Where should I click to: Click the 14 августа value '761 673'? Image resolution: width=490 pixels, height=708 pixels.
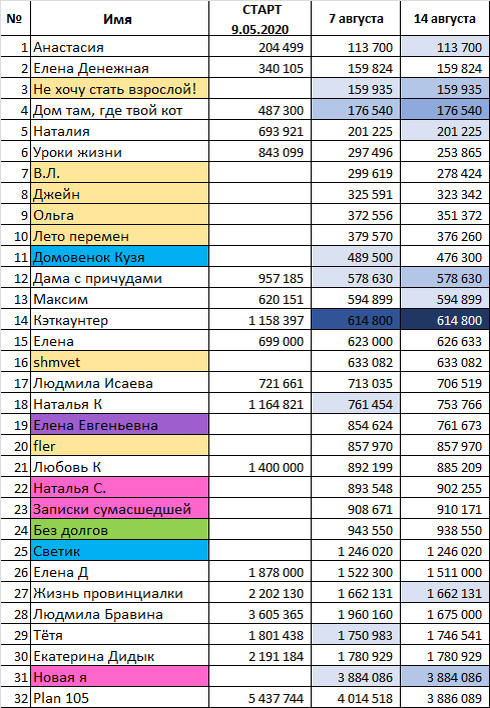pyautogui.click(x=445, y=425)
